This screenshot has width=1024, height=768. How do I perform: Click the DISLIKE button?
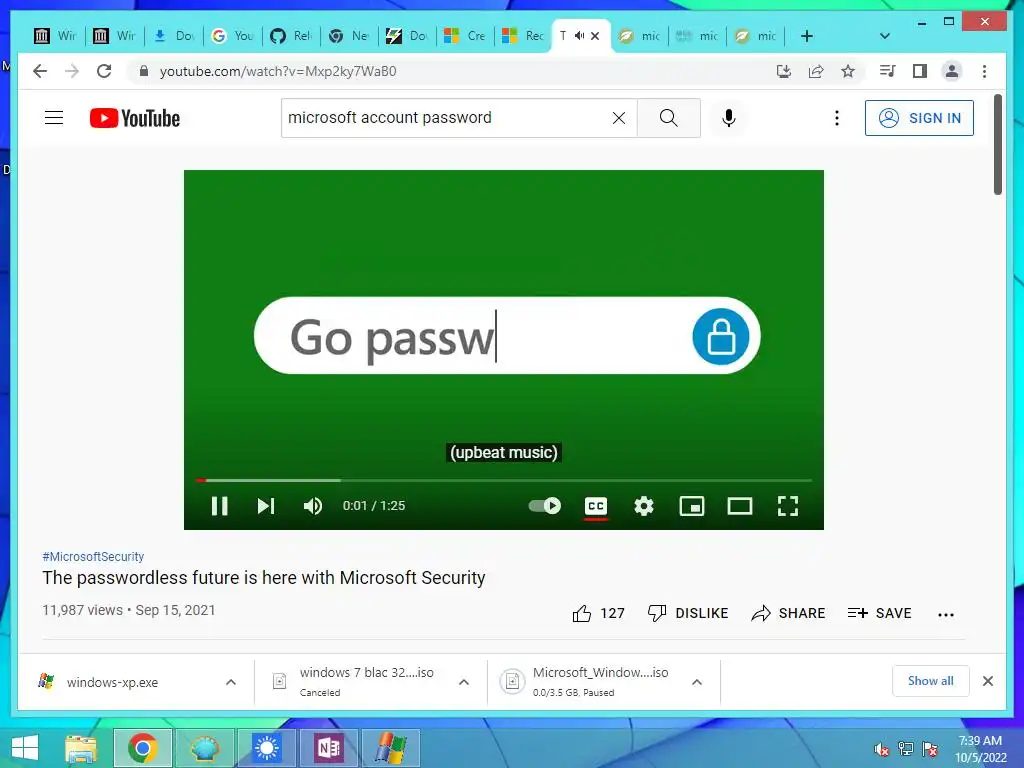[x=688, y=613]
